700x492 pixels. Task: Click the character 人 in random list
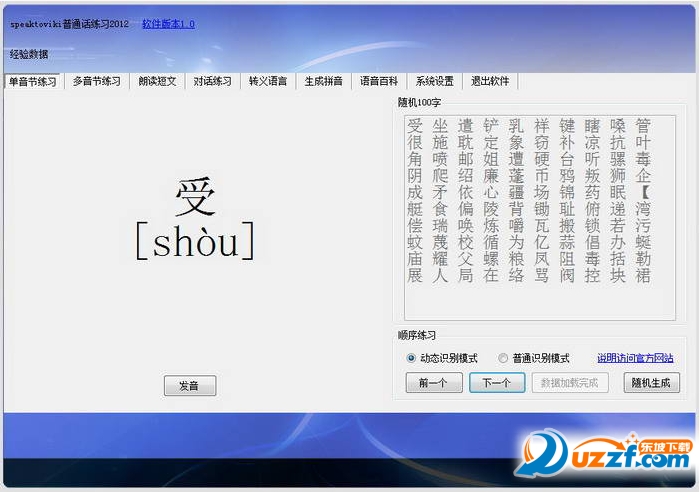(x=440, y=275)
